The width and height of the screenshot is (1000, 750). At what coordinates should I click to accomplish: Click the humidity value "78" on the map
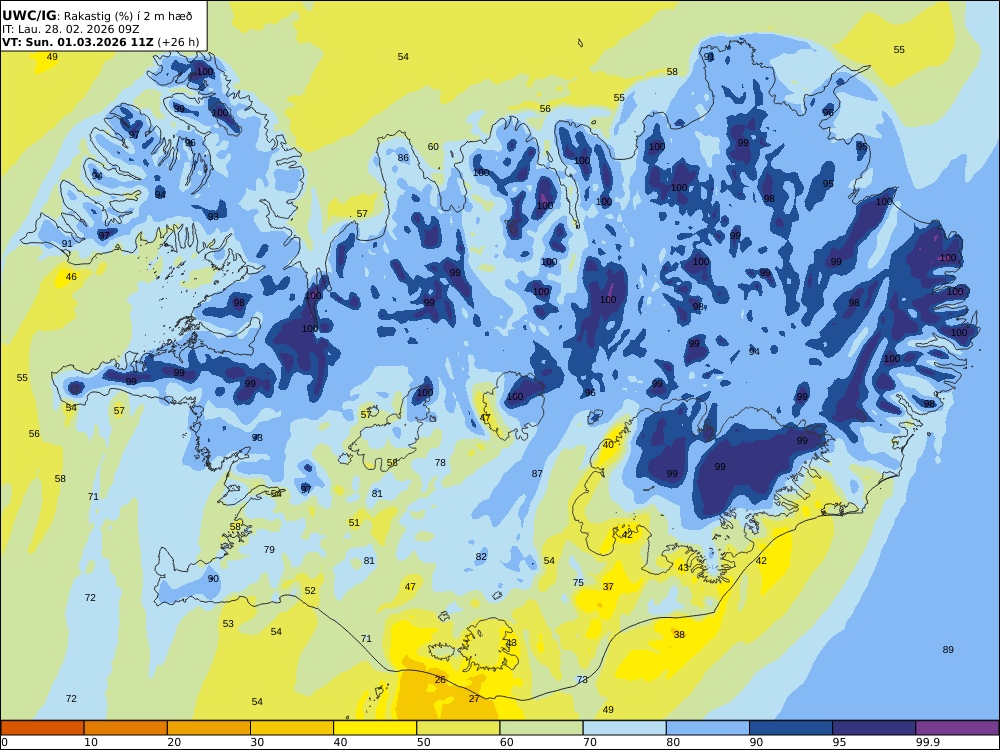(440, 462)
